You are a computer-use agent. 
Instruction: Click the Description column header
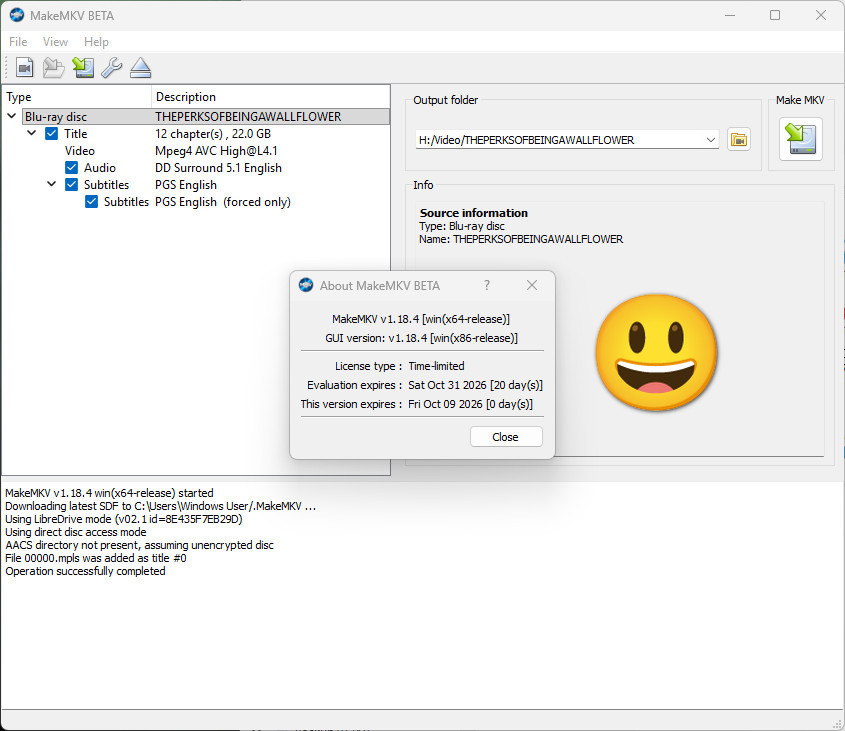[x=271, y=97]
